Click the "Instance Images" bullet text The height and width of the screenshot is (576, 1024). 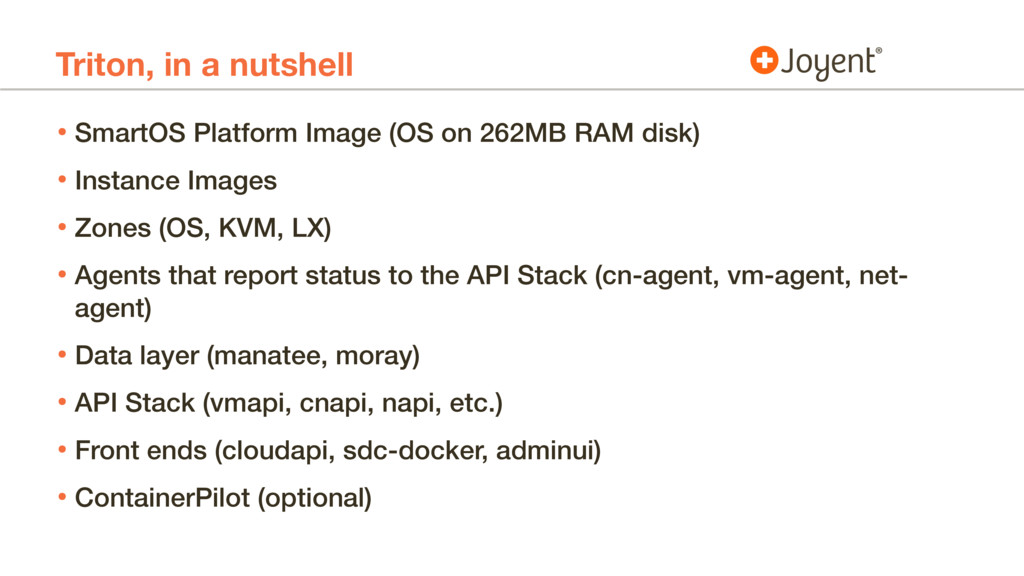pyautogui.click(x=175, y=181)
